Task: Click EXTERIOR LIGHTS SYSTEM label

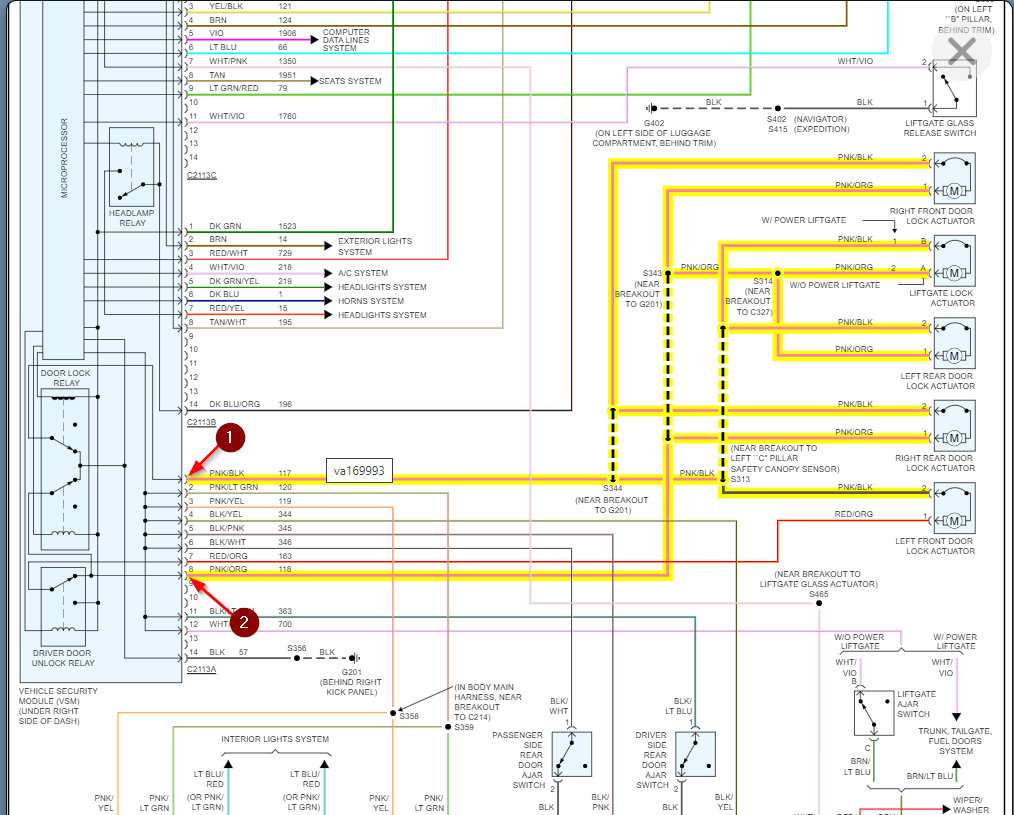Action: [375, 246]
